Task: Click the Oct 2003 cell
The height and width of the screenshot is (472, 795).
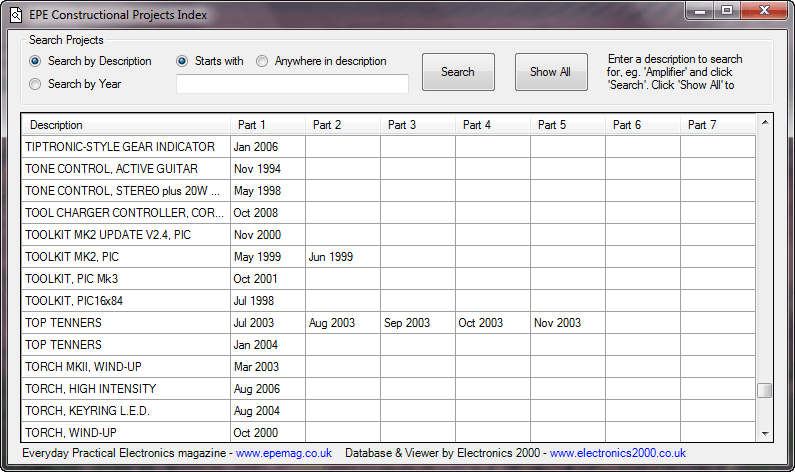Action: [x=493, y=323]
